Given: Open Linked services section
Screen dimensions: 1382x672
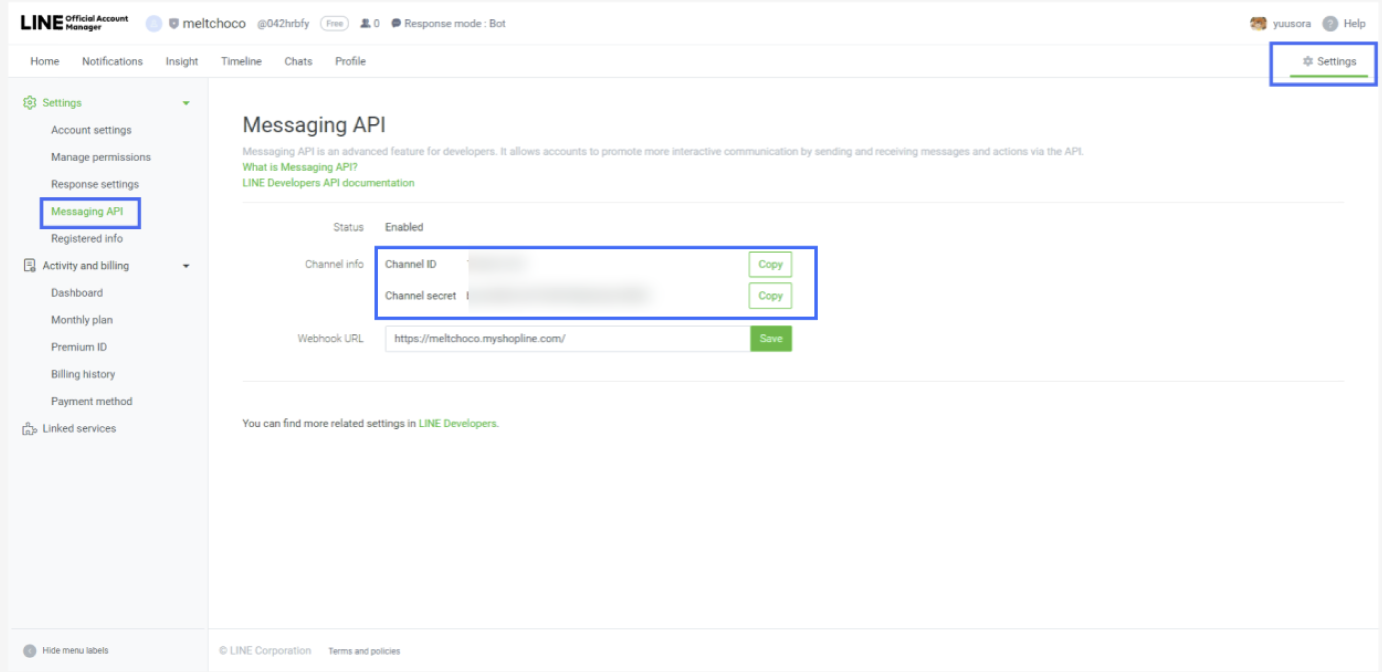Looking at the screenshot, I should [x=79, y=429].
